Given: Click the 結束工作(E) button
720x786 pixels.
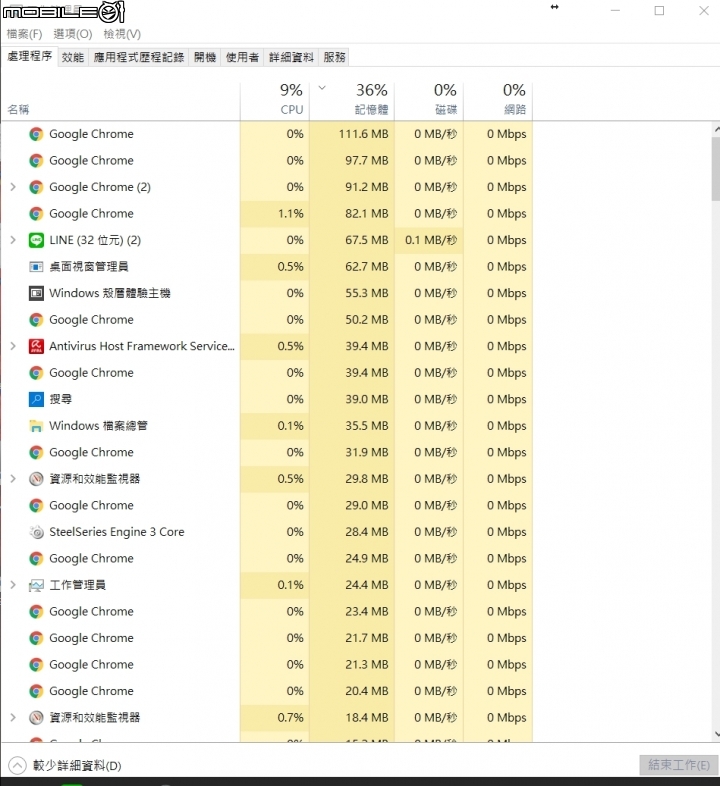Looking at the screenshot, I should click(679, 765).
